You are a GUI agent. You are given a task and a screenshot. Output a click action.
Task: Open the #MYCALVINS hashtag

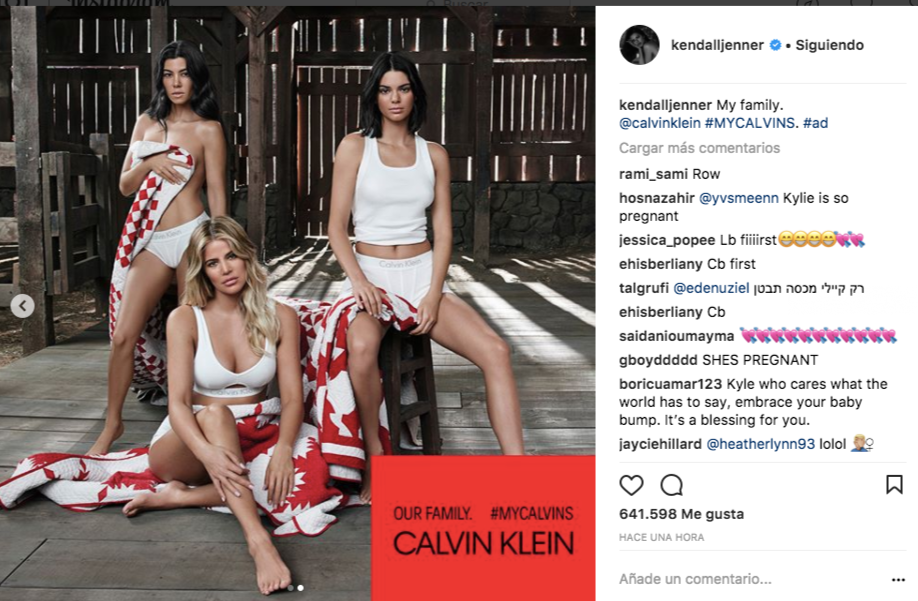point(749,123)
